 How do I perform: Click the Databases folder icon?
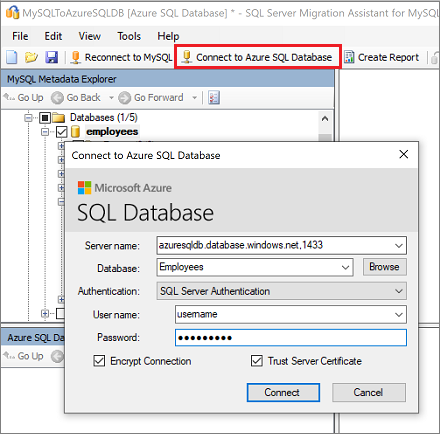[x=59, y=118]
